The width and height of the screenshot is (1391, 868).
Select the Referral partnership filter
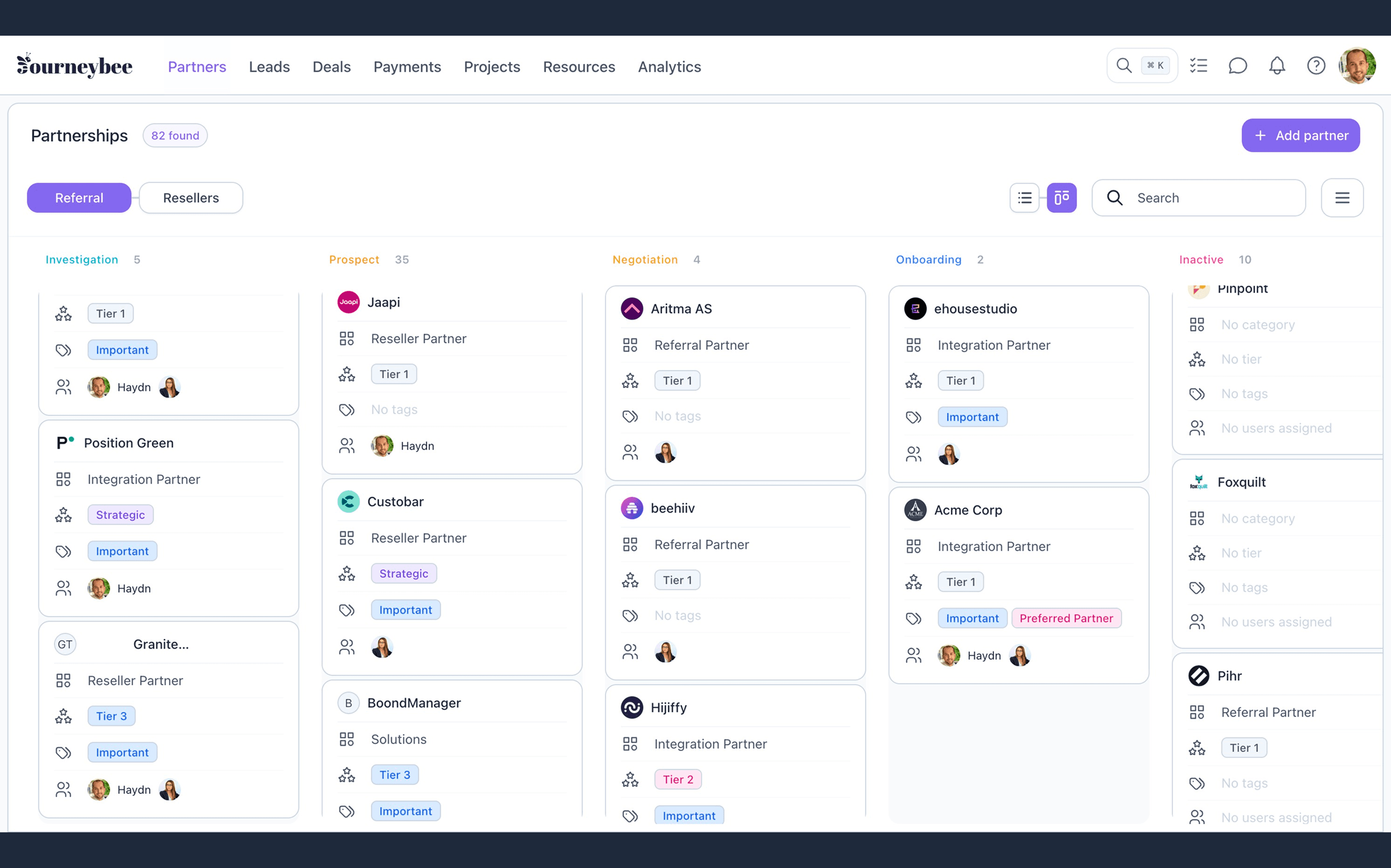[79, 198]
